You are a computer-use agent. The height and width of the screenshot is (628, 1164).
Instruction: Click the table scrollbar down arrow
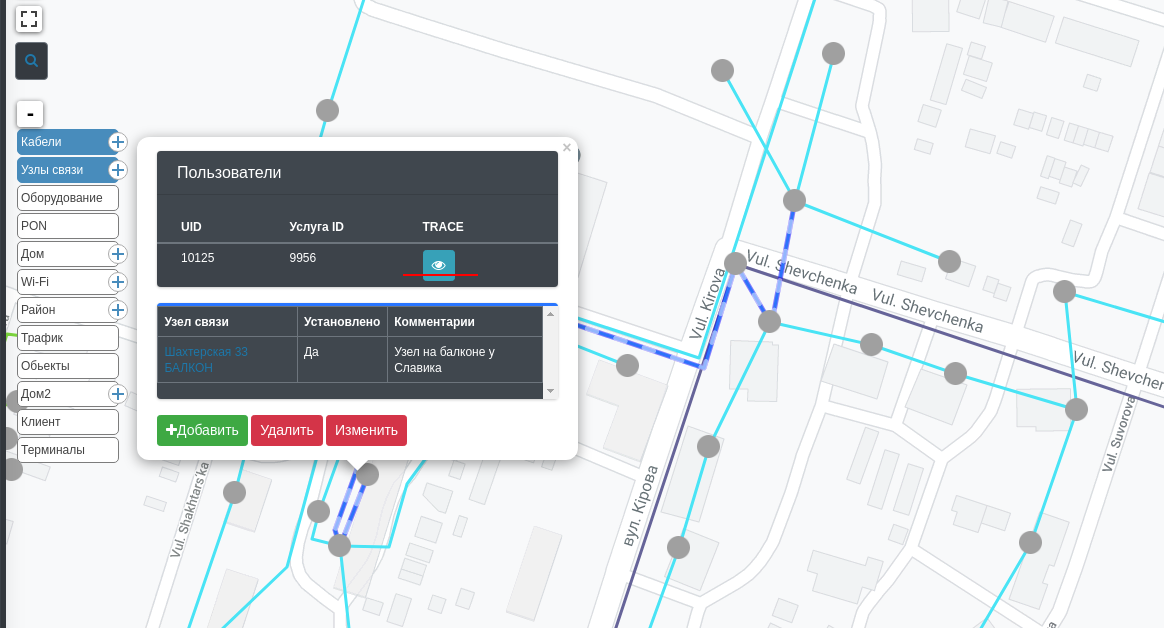click(550, 391)
